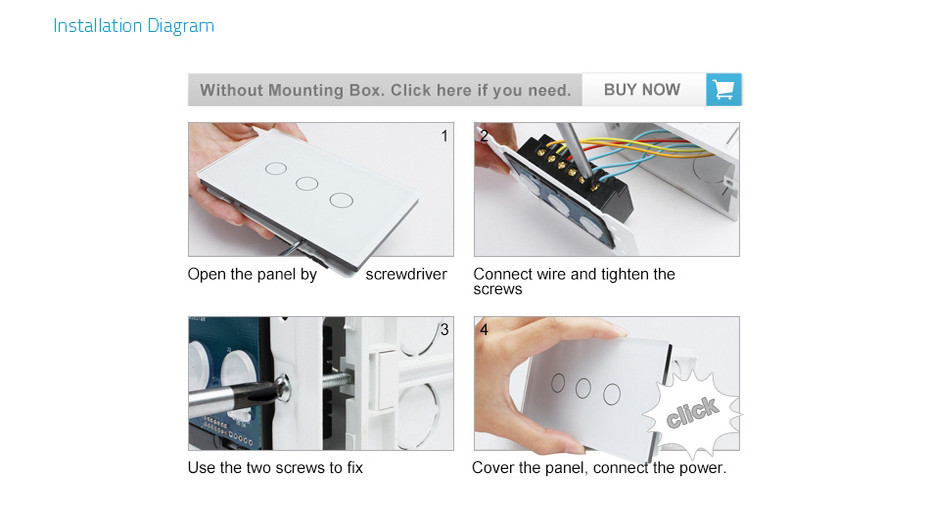Screen dimensions: 930x528
Task: Click the third touch circle in step 1
Action: pyautogui.click(x=341, y=200)
